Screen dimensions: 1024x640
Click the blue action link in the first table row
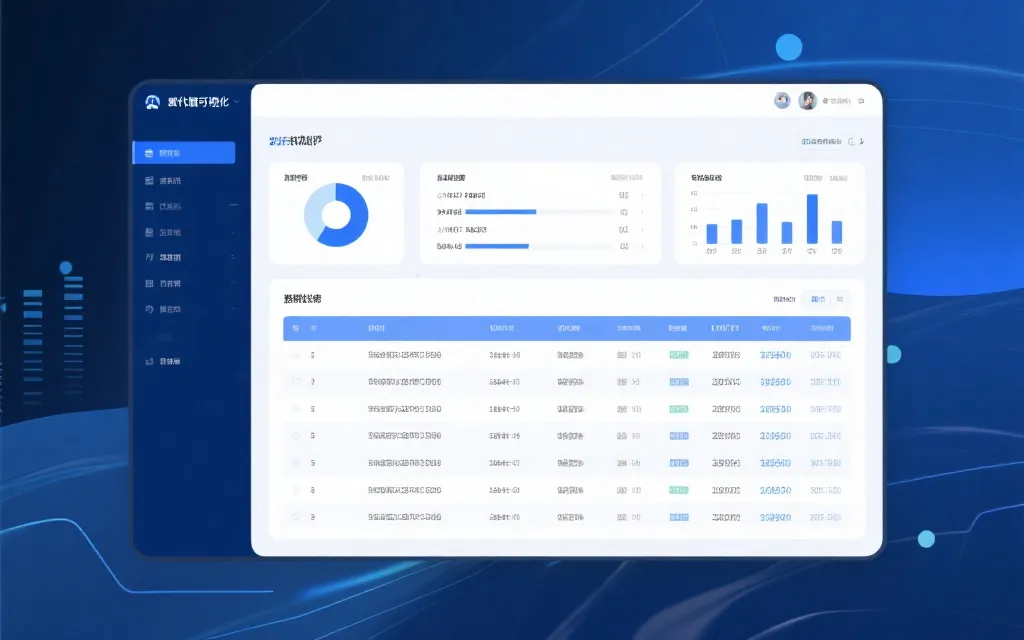[x=775, y=355]
